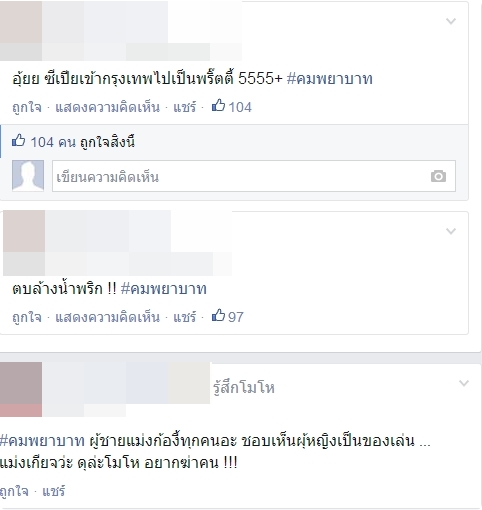Click "แชร์" on the third post

pos(53,491)
